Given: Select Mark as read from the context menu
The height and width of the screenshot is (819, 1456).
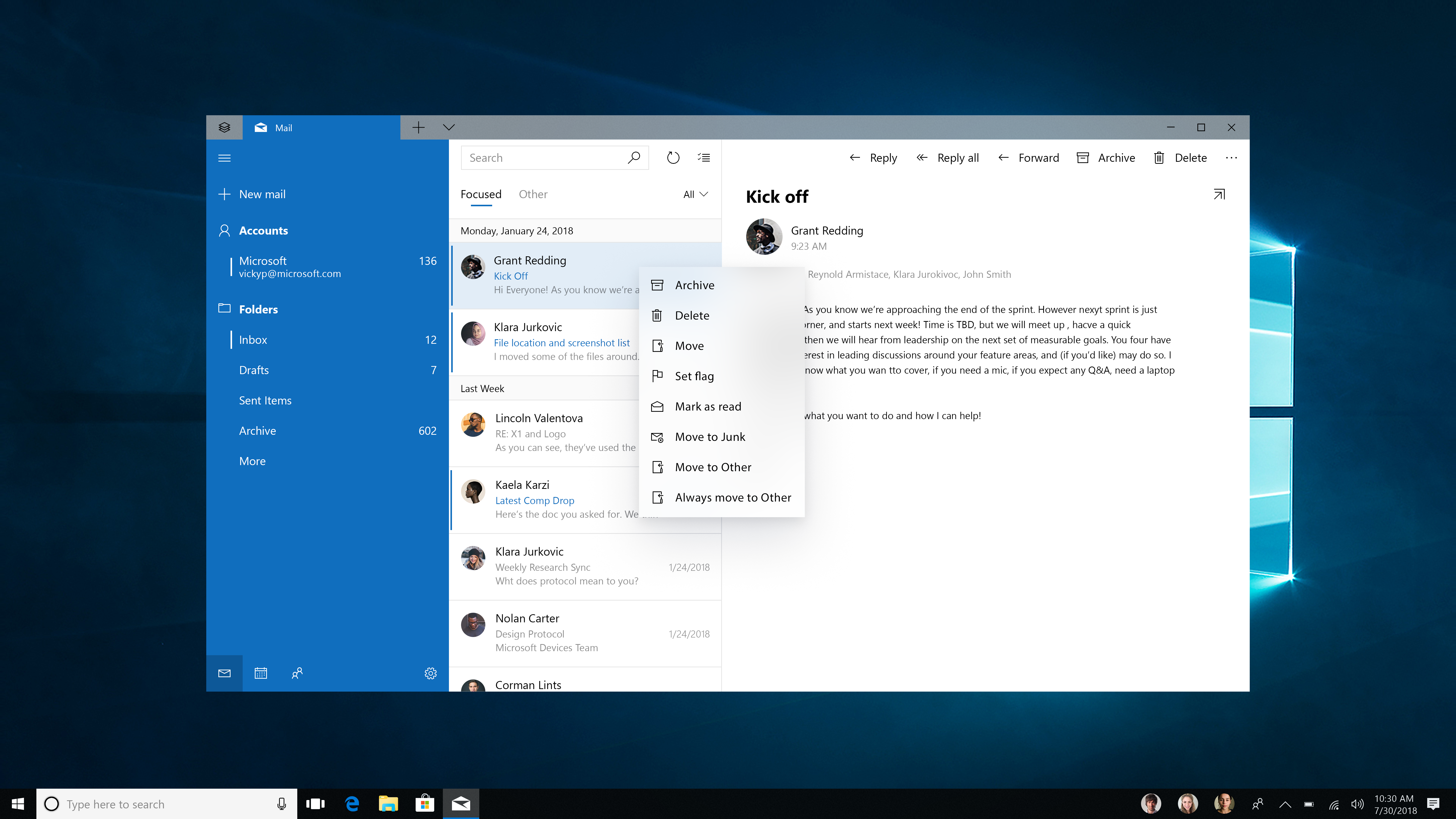Looking at the screenshot, I should point(708,406).
